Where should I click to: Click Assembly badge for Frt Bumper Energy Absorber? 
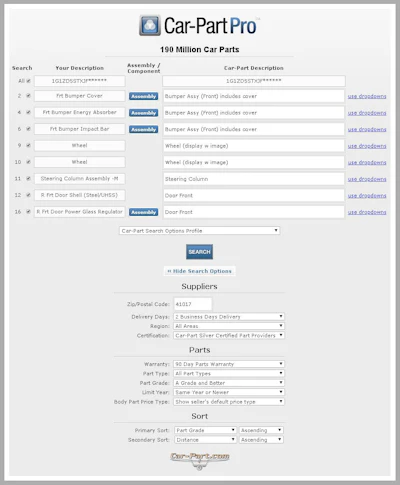point(144,113)
